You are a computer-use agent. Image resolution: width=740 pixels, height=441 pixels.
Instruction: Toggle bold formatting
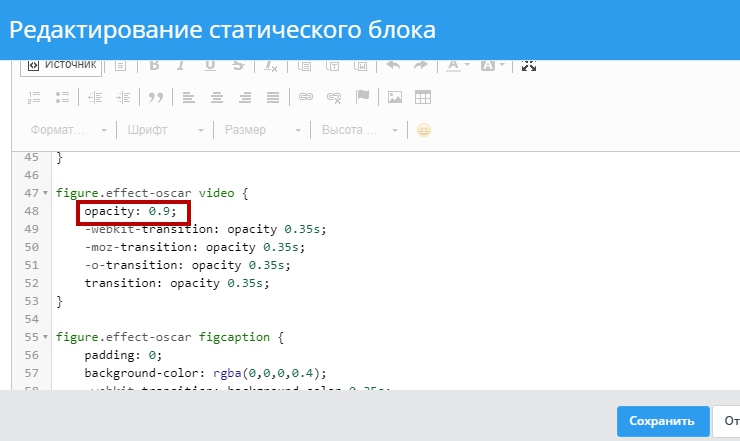tap(154, 65)
